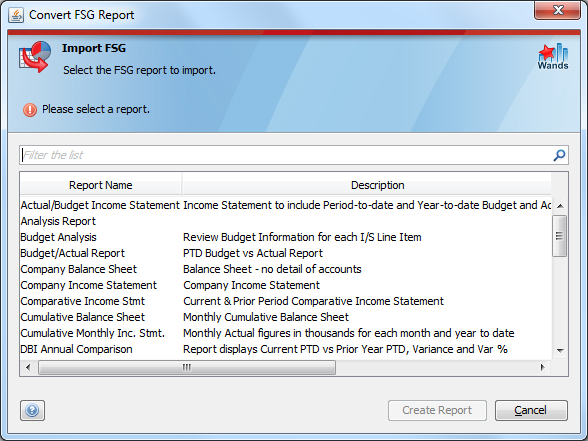Select the Budget Analysis report row
This screenshot has height=441, width=588.
(x=286, y=237)
